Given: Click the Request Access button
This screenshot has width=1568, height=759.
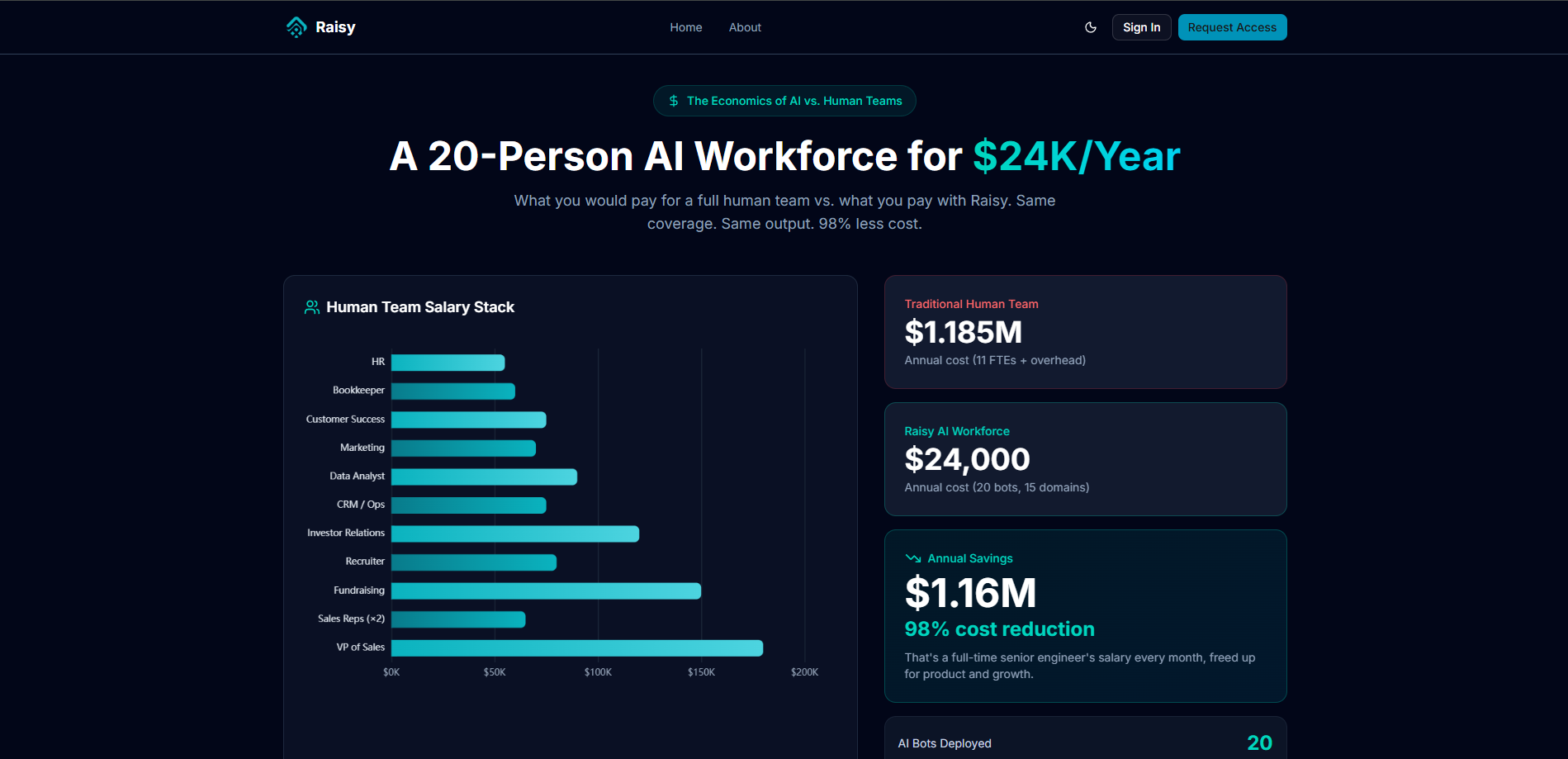Looking at the screenshot, I should click(x=1232, y=27).
